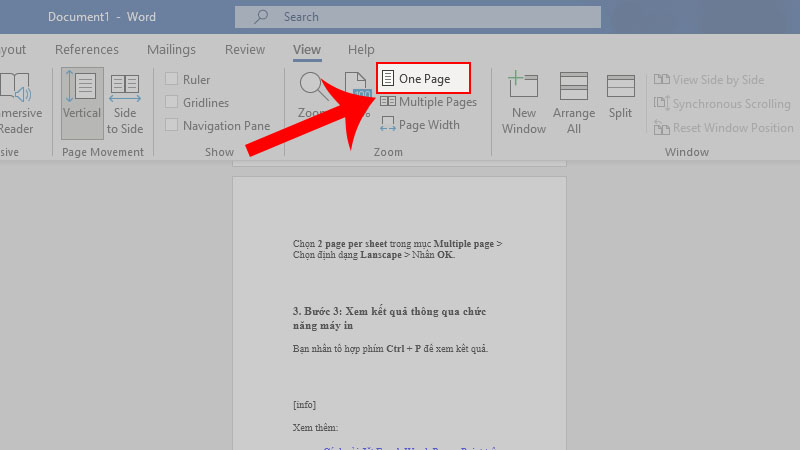Image resolution: width=800 pixels, height=450 pixels.
Task: Click the 'Xem thêm:' line
Action: 315,428
